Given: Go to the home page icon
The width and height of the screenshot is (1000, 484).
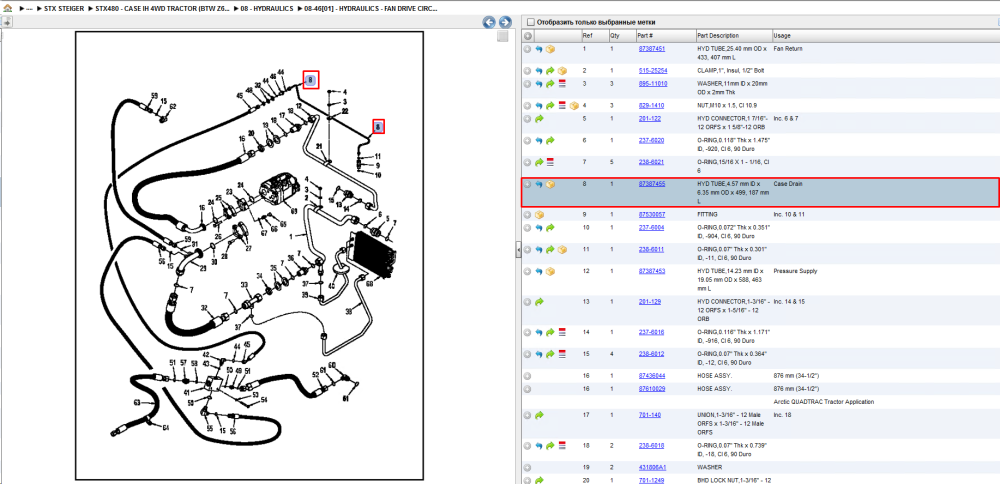Looking at the screenshot, I should pos(7,9).
